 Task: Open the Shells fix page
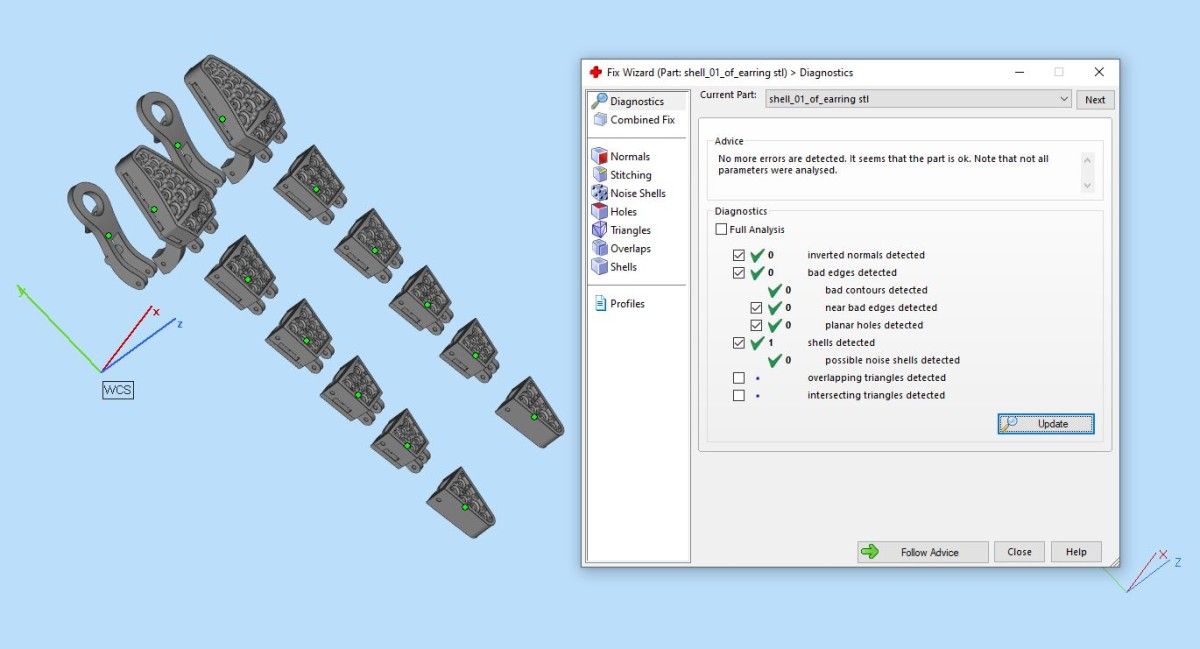(x=622, y=267)
